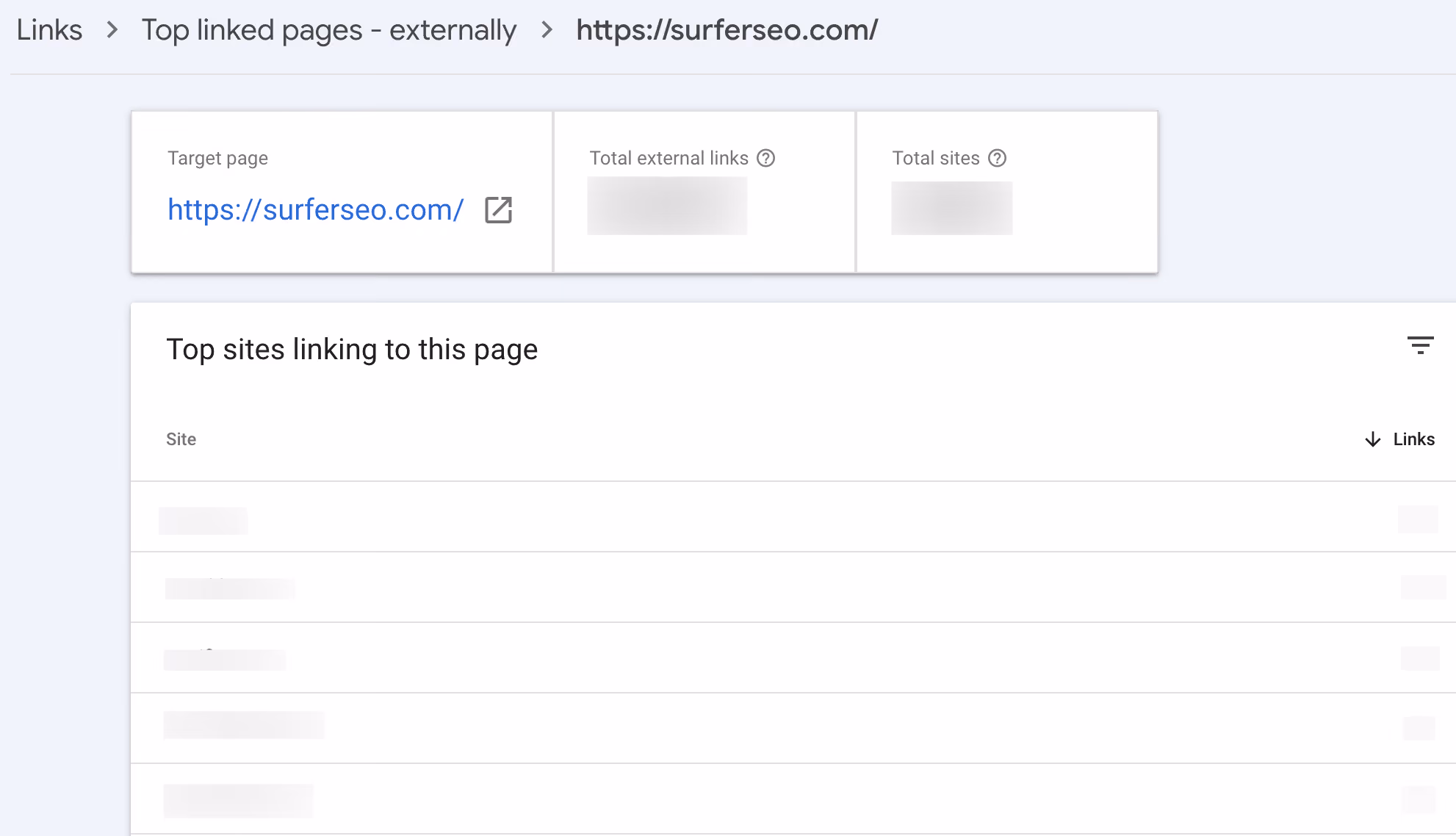Open the table filter icon
This screenshot has height=836, width=1456.
(x=1420, y=345)
